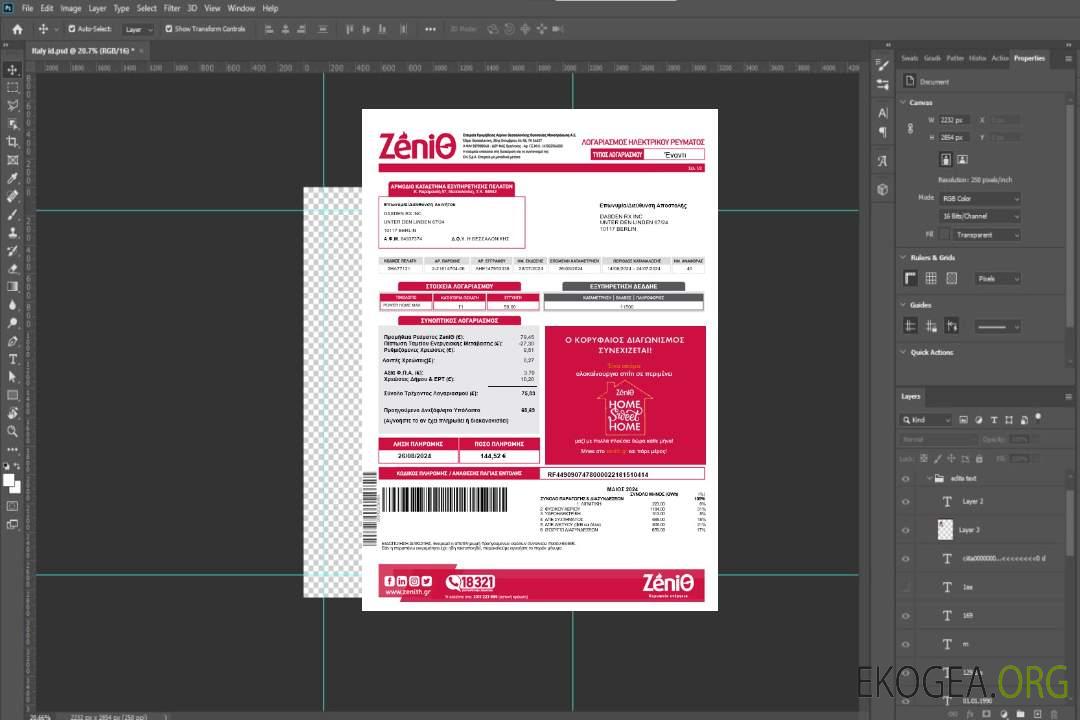Open the Brush Settings panel icon
The image size is (1080, 720).
(882, 65)
